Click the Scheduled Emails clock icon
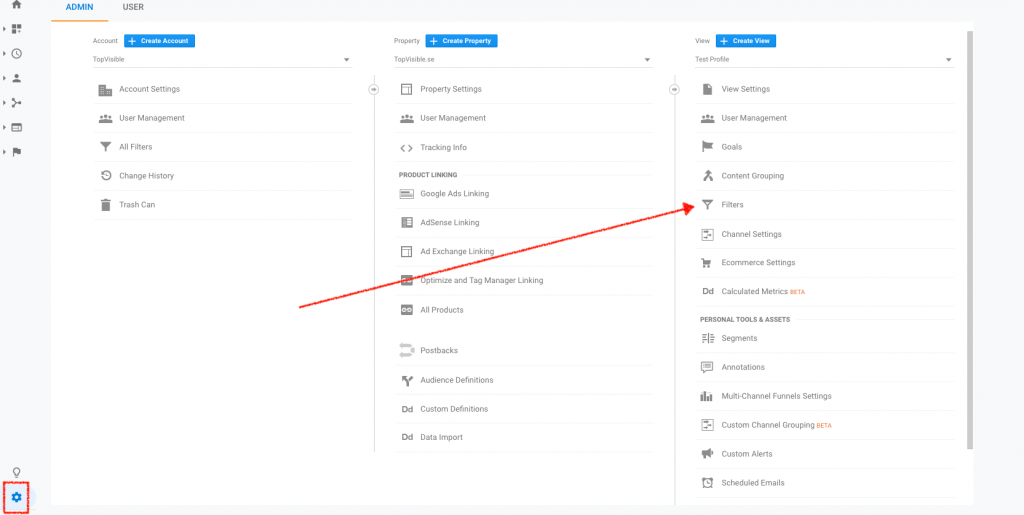 coord(707,483)
